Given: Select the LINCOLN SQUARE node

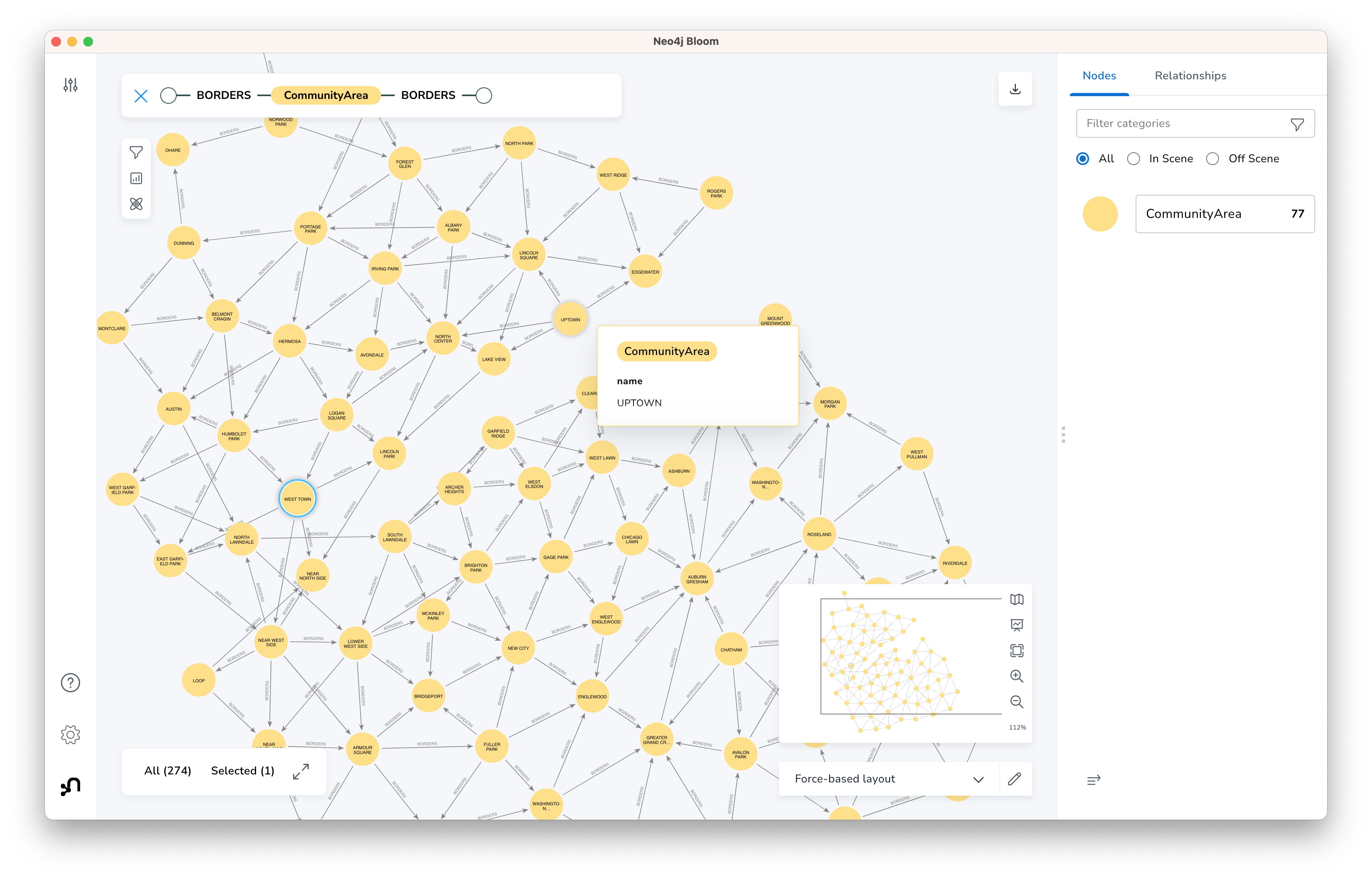Looking at the screenshot, I should pos(529,255).
